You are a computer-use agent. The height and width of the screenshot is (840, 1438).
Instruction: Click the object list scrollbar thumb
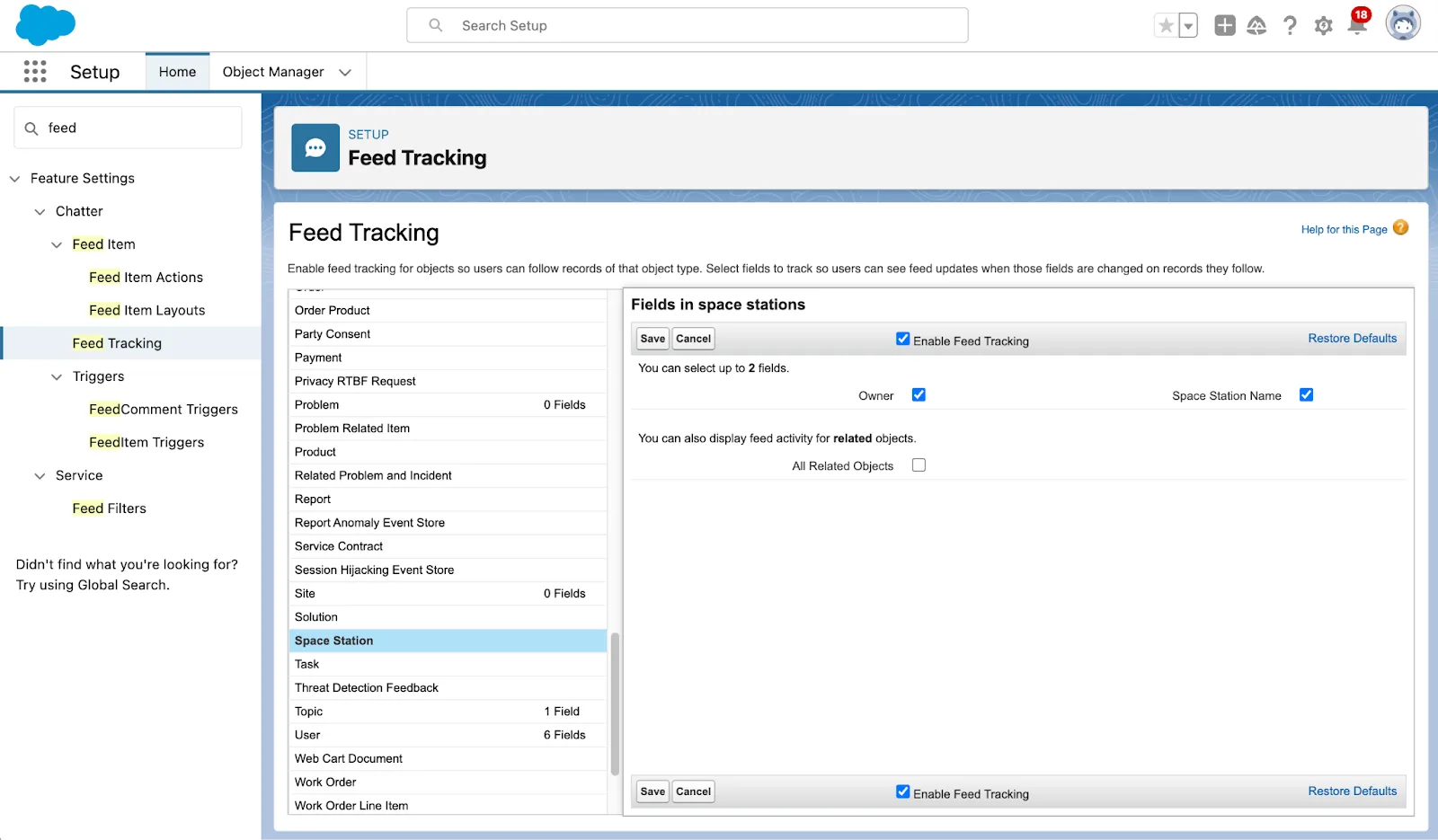615,703
